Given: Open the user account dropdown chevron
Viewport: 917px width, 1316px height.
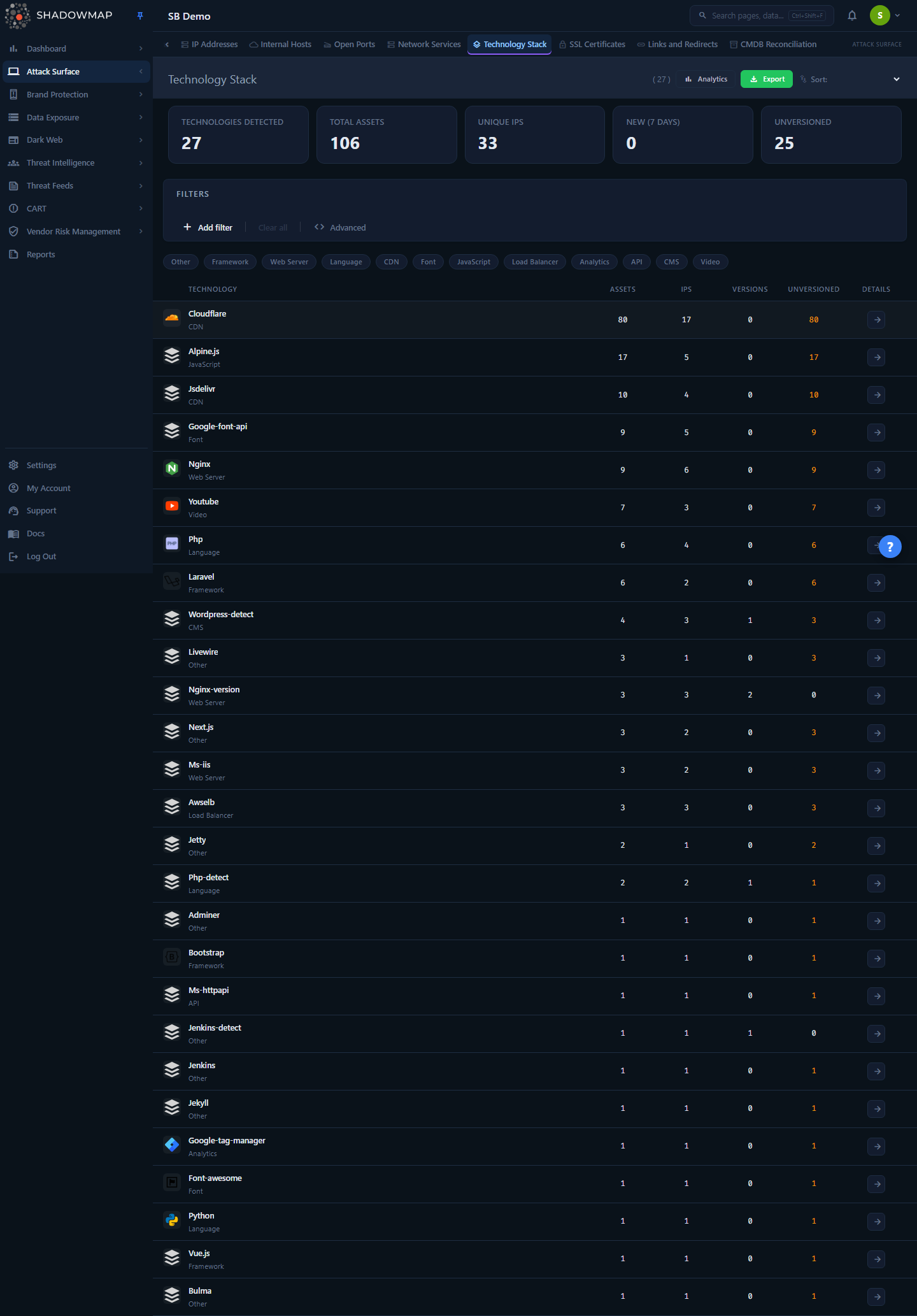Looking at the screenshot, I should pos(897,16).
